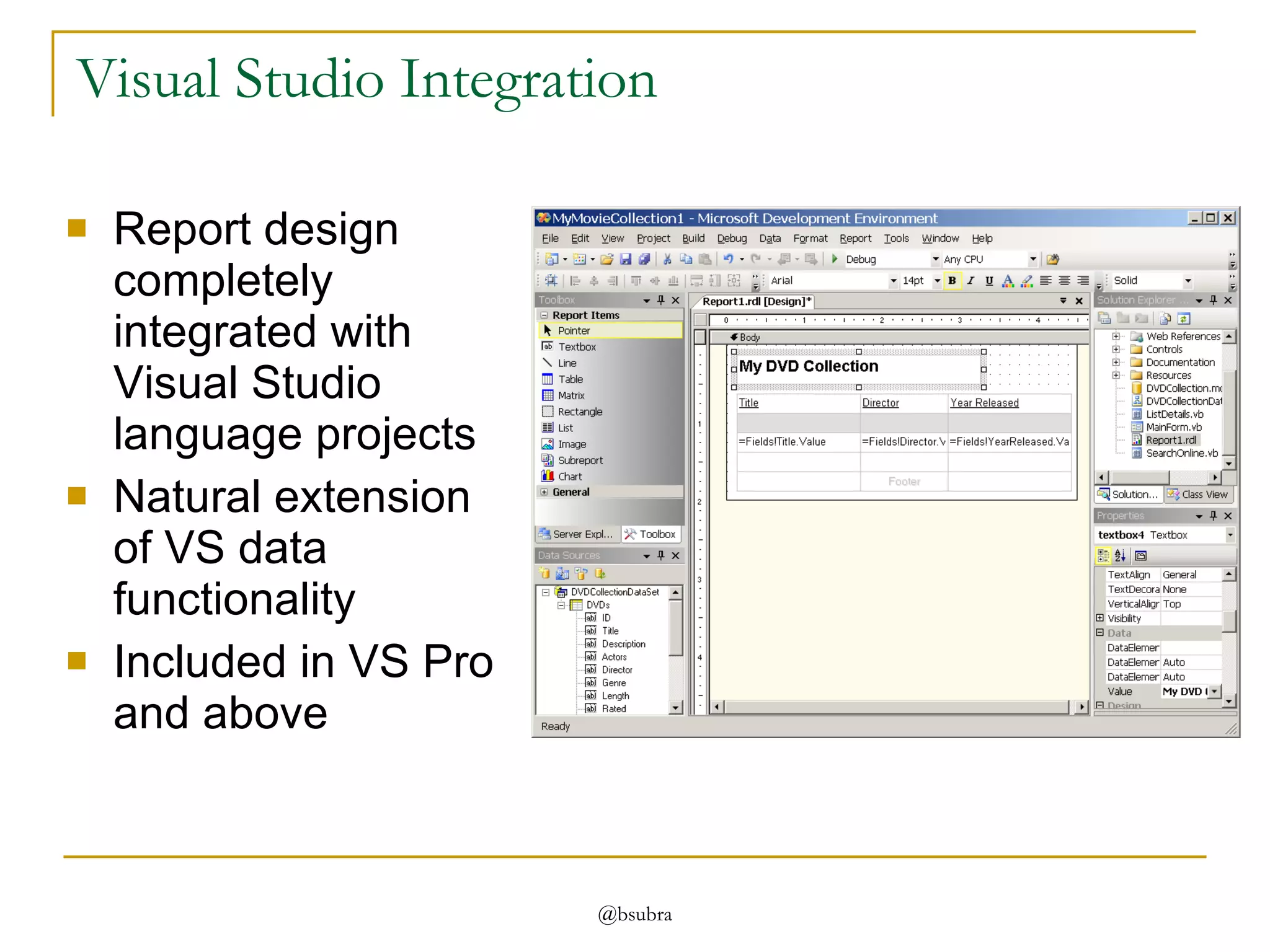The width and height of the screenshot is (1270, 952).
Task: Toggle Bold formatting button
Action: [952, 281]
